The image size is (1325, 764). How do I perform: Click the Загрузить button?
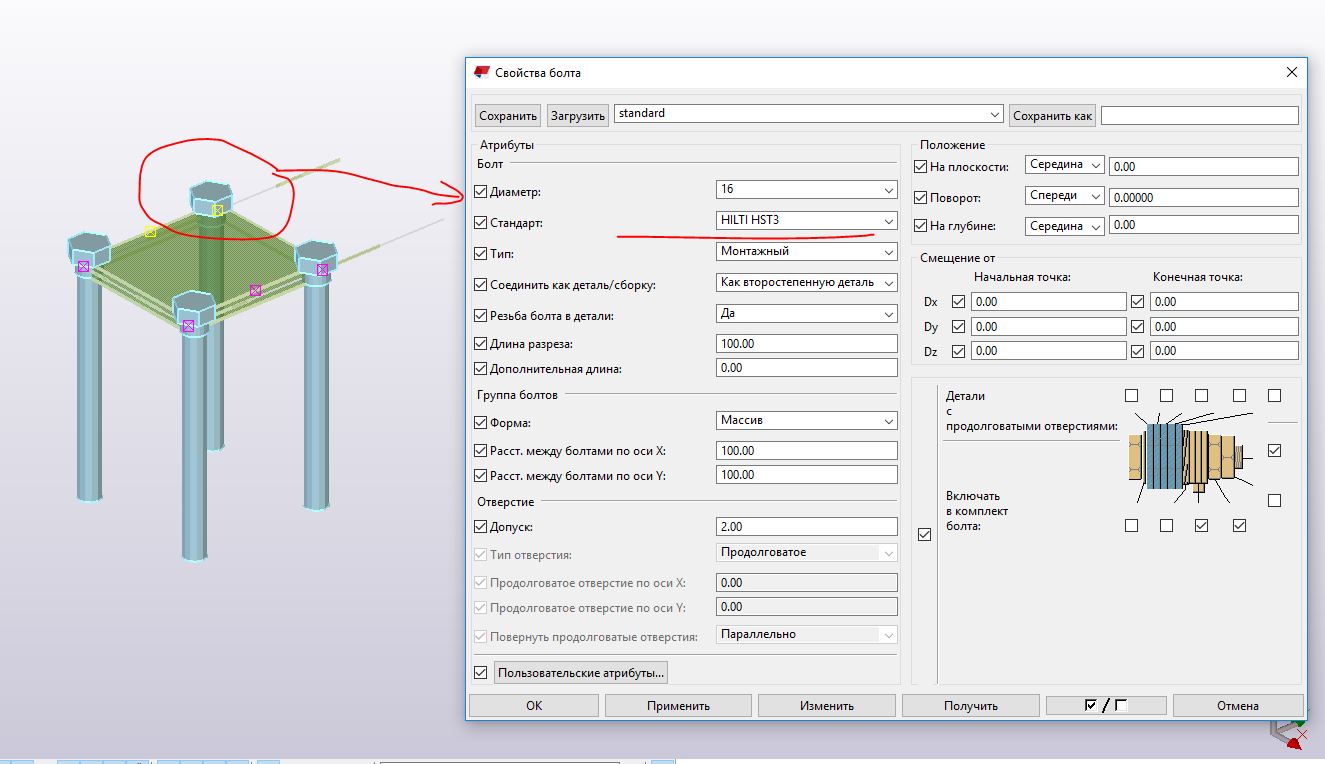(x=577, y=116)
